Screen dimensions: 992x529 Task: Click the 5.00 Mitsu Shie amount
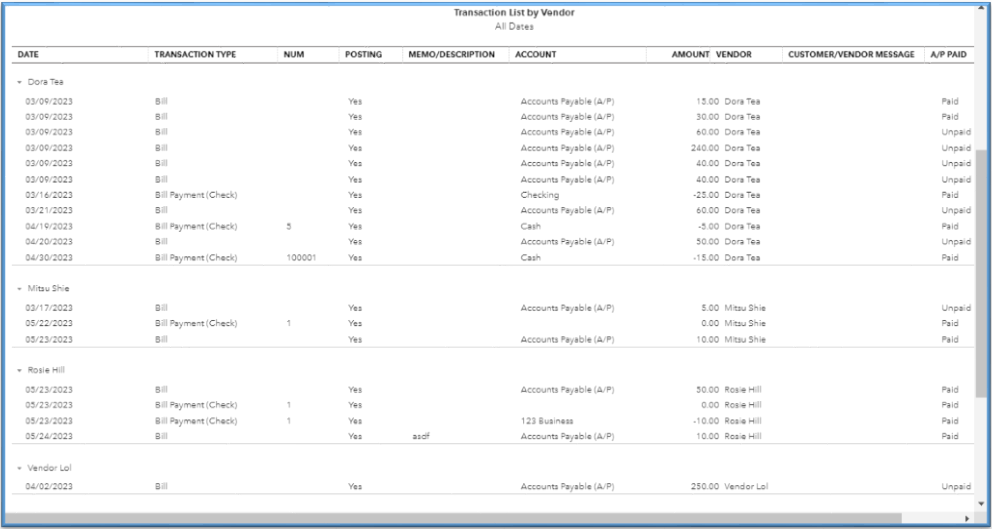click(x=710, y=308)
